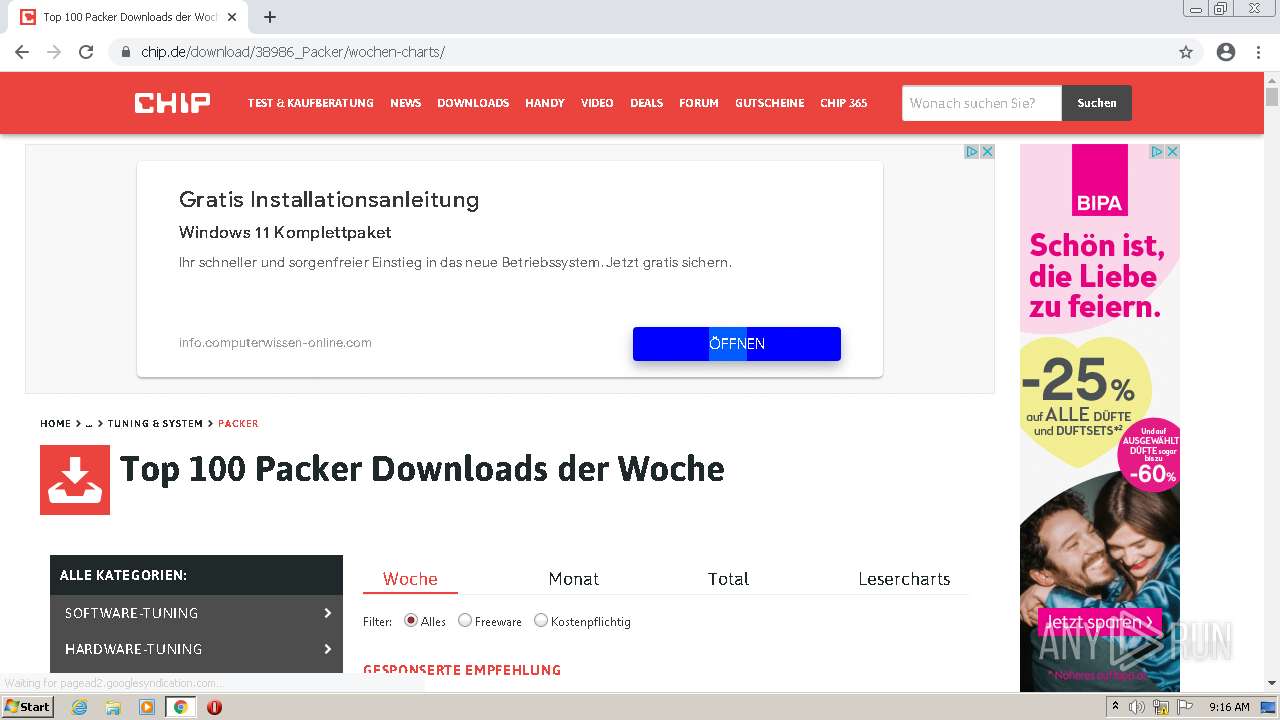
Task: Close the Windows 11 banner ad via X icon
Action: click(x=987, y=152)
